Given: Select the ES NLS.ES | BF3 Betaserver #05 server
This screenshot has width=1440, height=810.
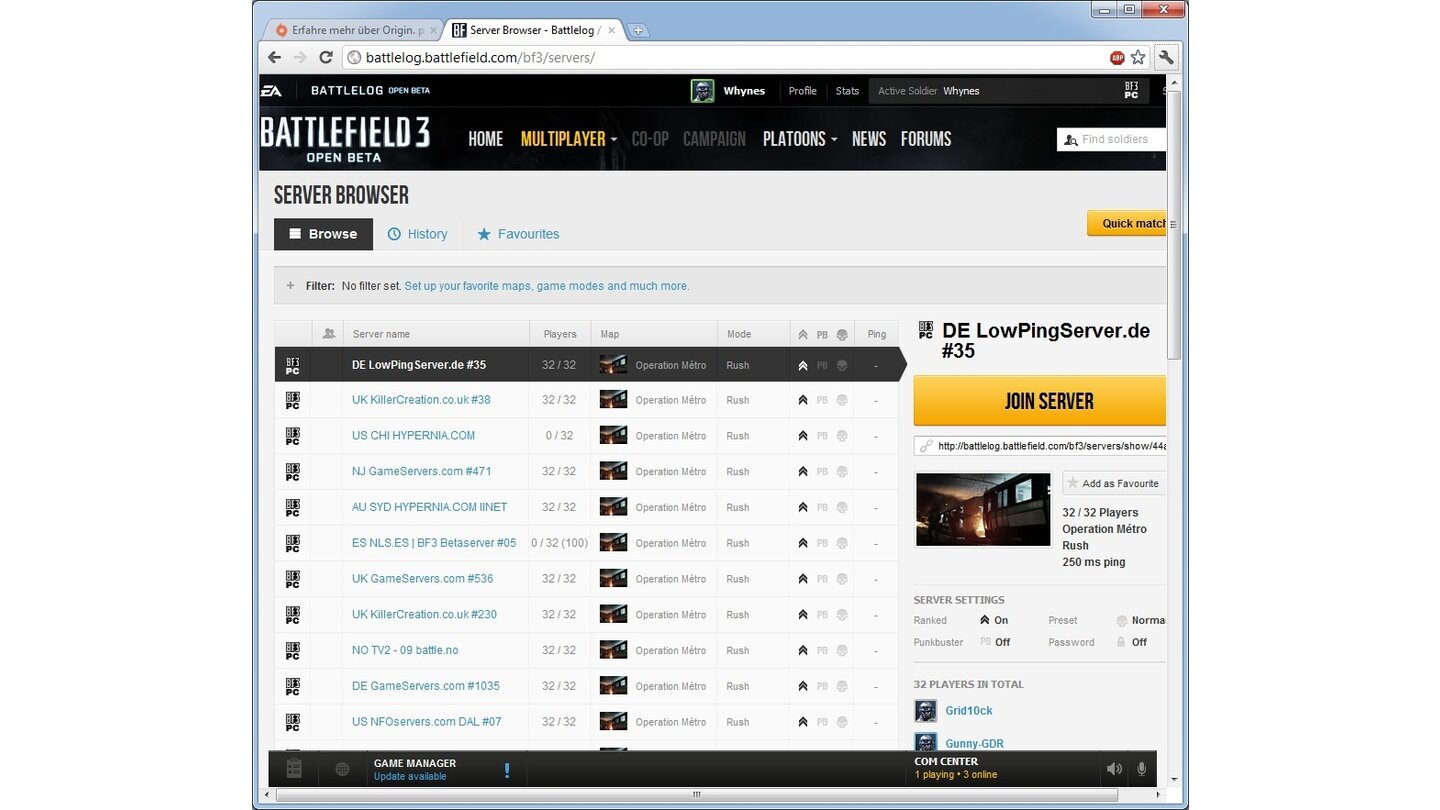Looking at the screenshot, I should 434,543.
